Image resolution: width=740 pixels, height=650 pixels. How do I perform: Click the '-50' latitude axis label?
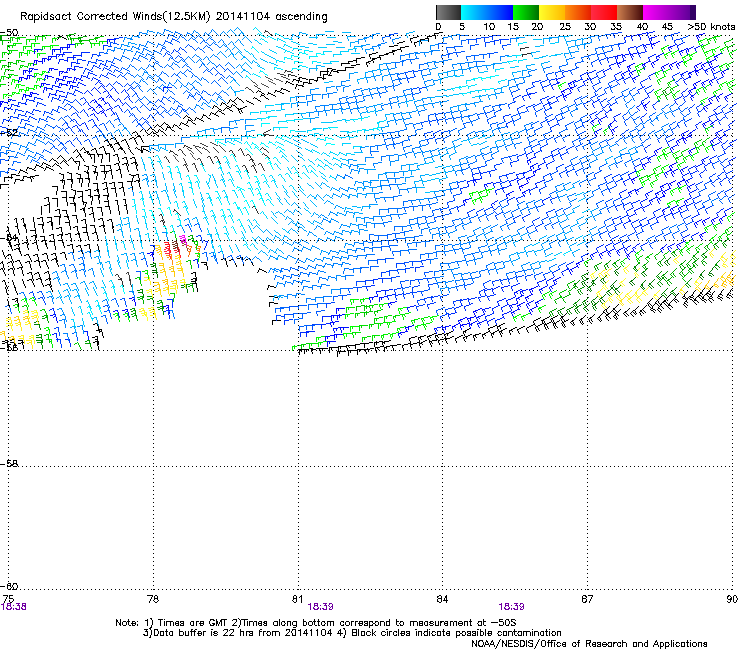click(x=9, y=33)
